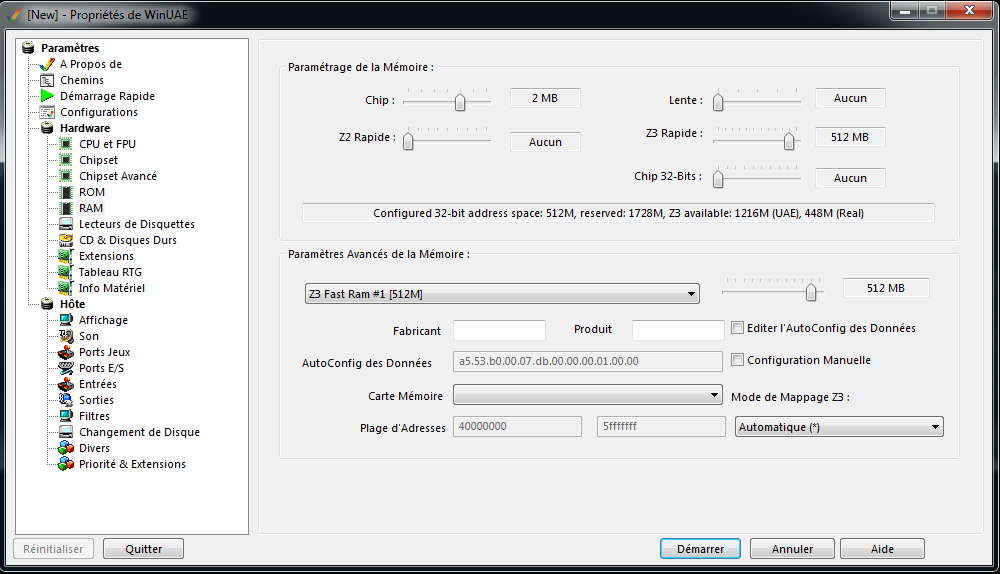Tick the Configuration Manuelle checkbox
Viewport: 1000px width, 574px height.
coord(737,360)
